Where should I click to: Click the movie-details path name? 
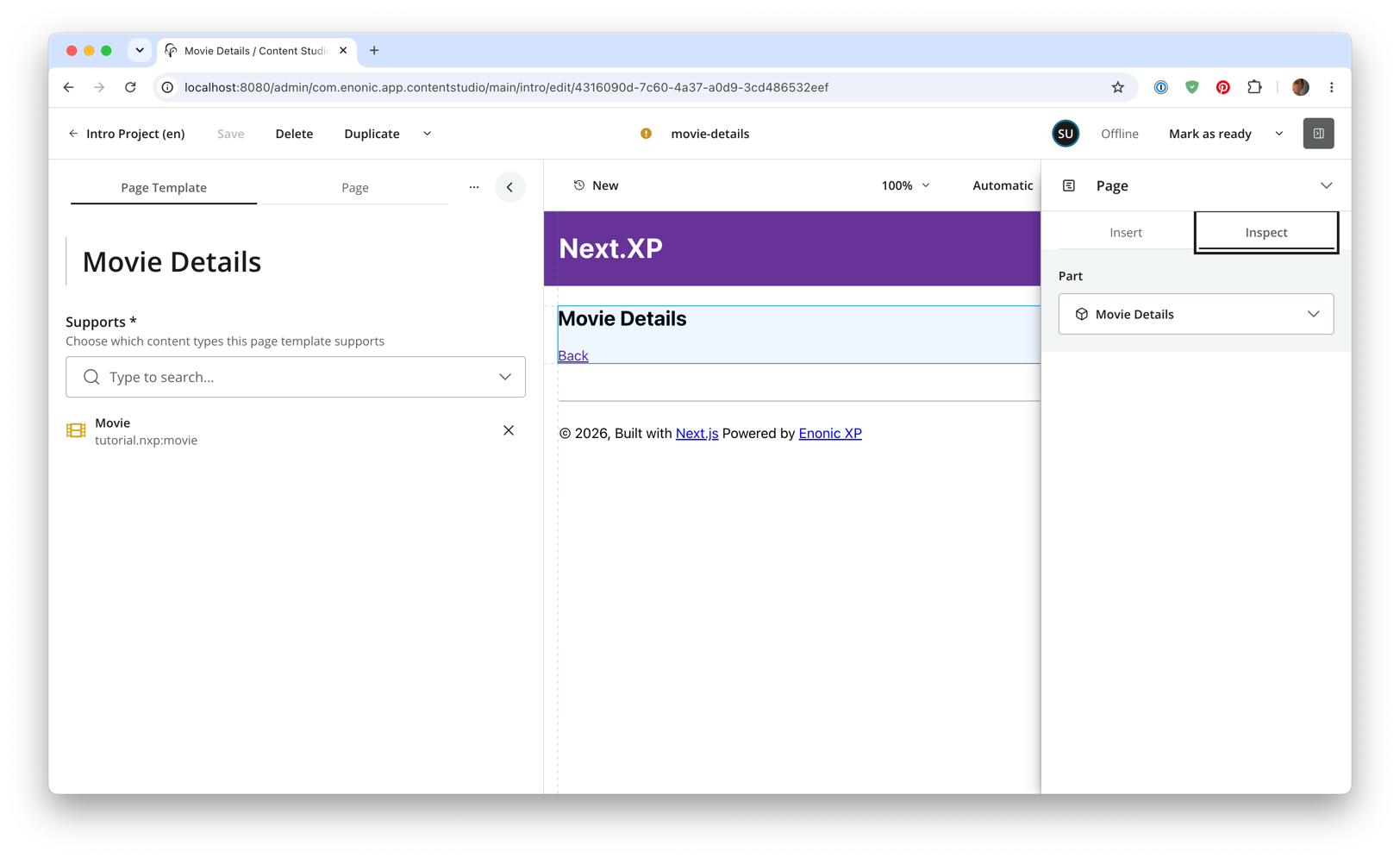709,134
